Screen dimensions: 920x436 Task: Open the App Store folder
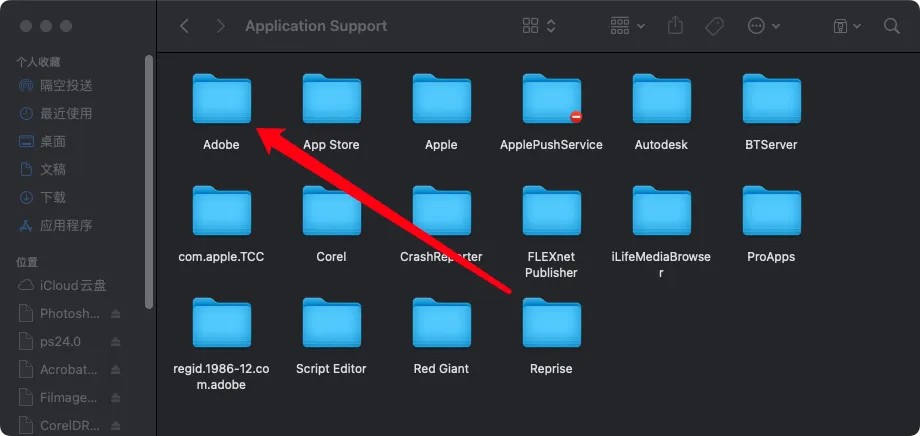[332, 99]
